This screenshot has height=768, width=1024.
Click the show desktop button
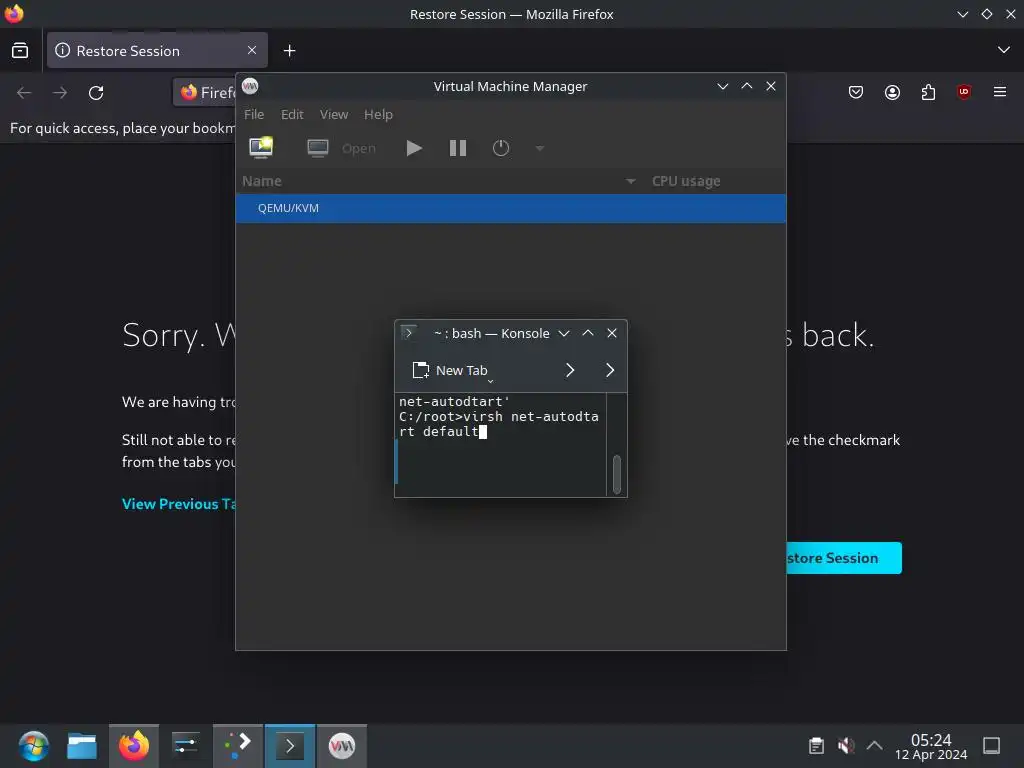(991, 746)
